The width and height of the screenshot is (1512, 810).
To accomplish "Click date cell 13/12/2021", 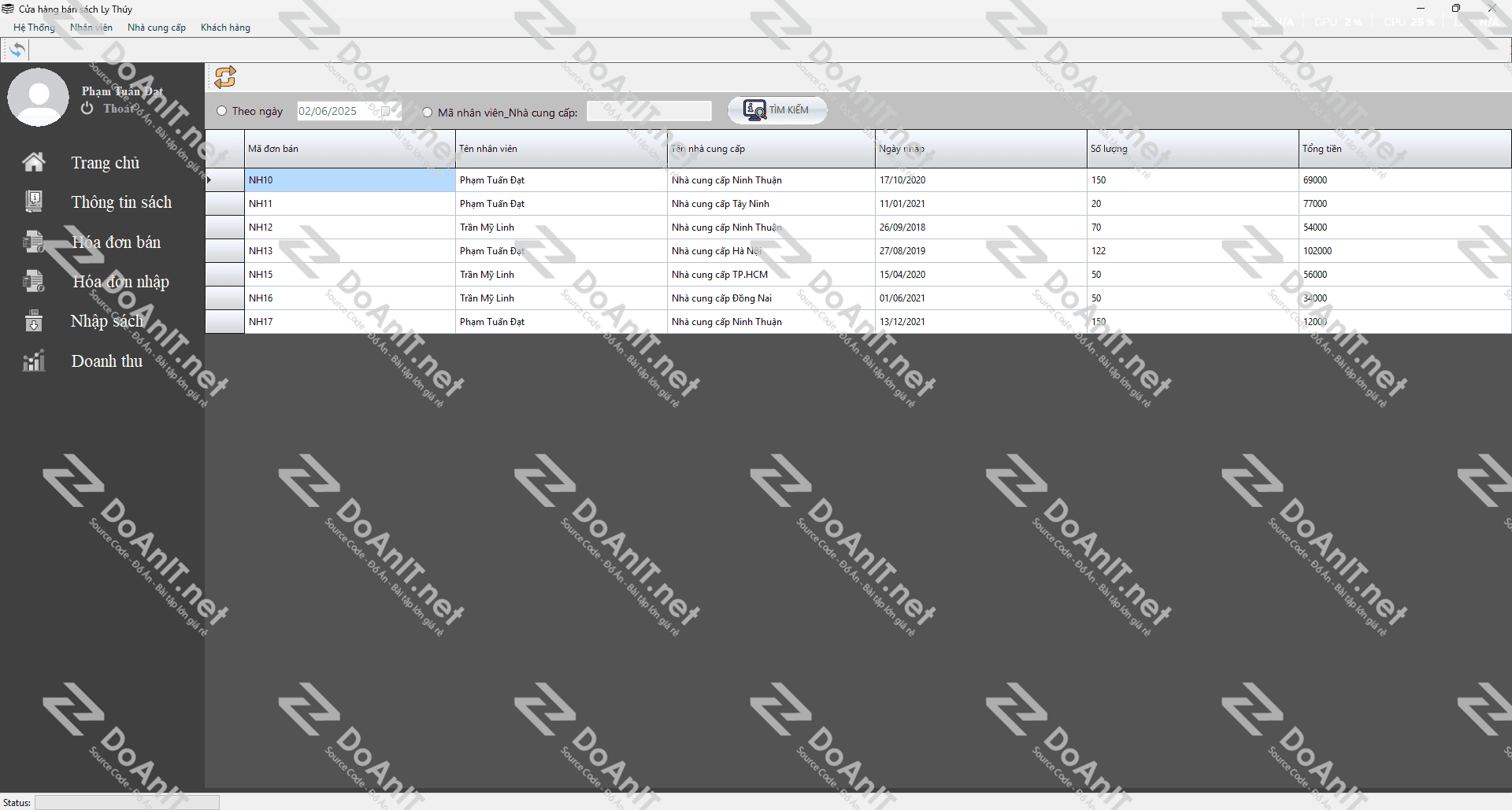I will pos(981,322).
